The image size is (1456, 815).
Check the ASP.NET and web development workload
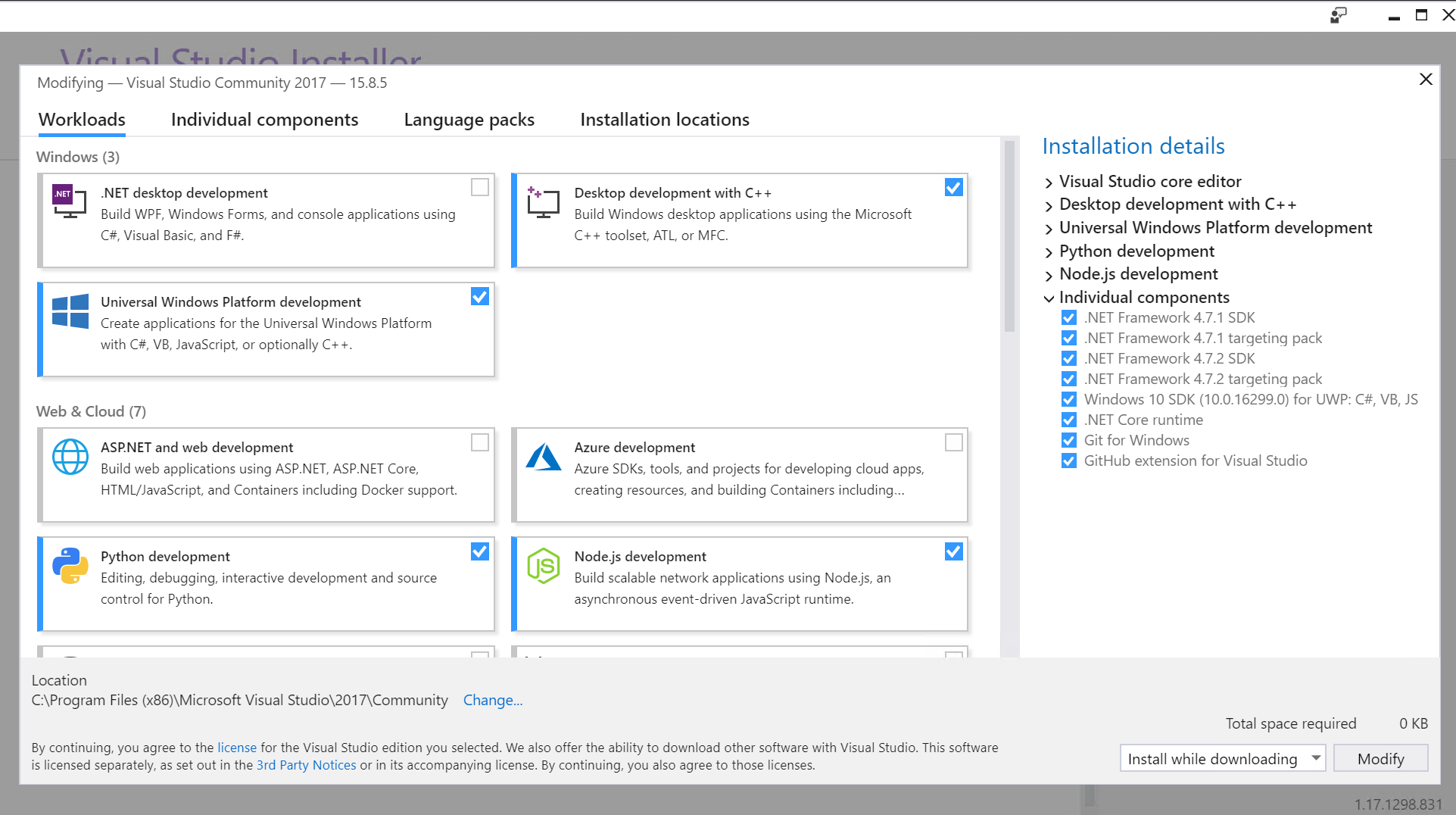pos(480,442)
